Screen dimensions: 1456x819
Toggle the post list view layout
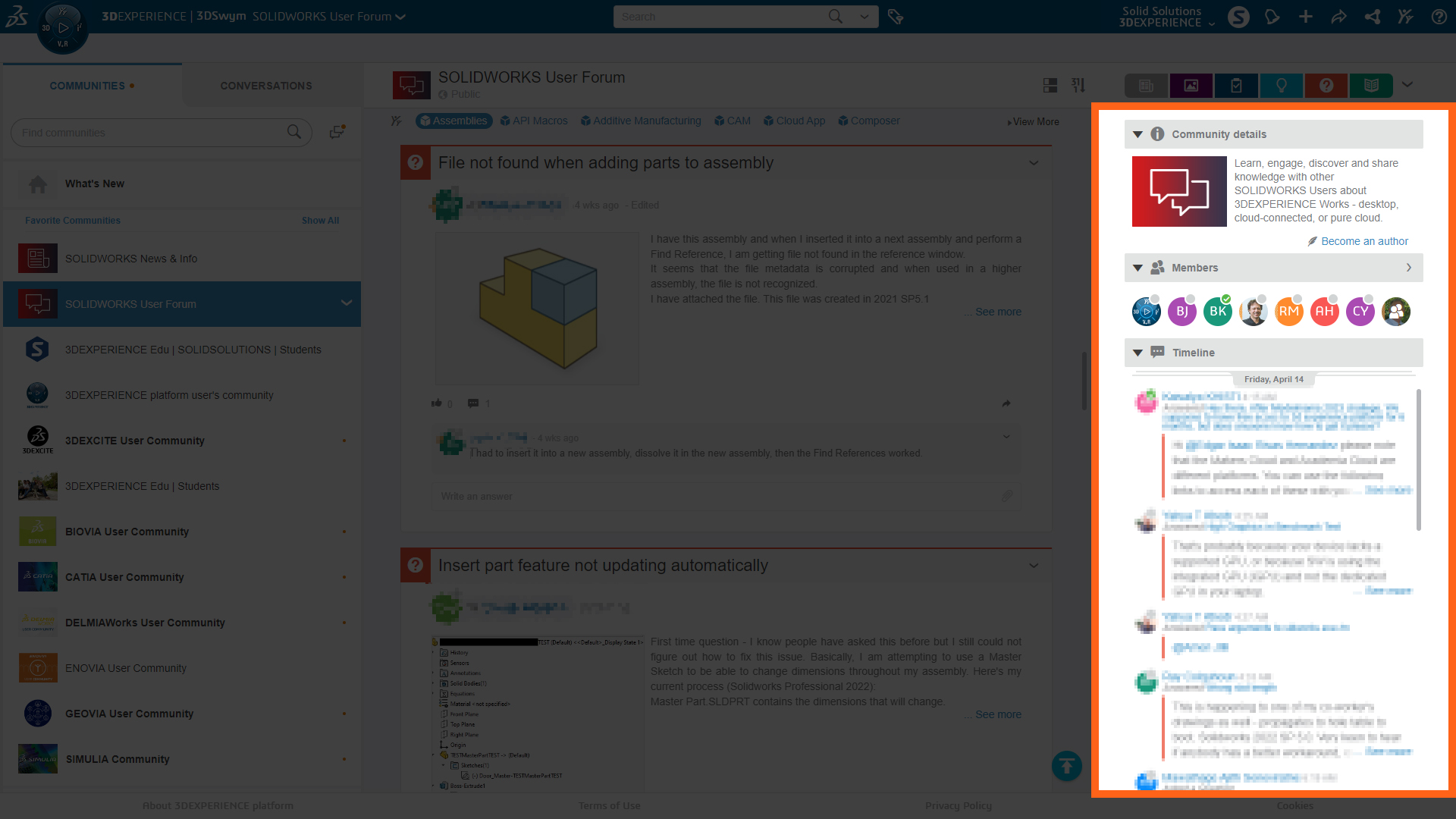point(1050,86)
